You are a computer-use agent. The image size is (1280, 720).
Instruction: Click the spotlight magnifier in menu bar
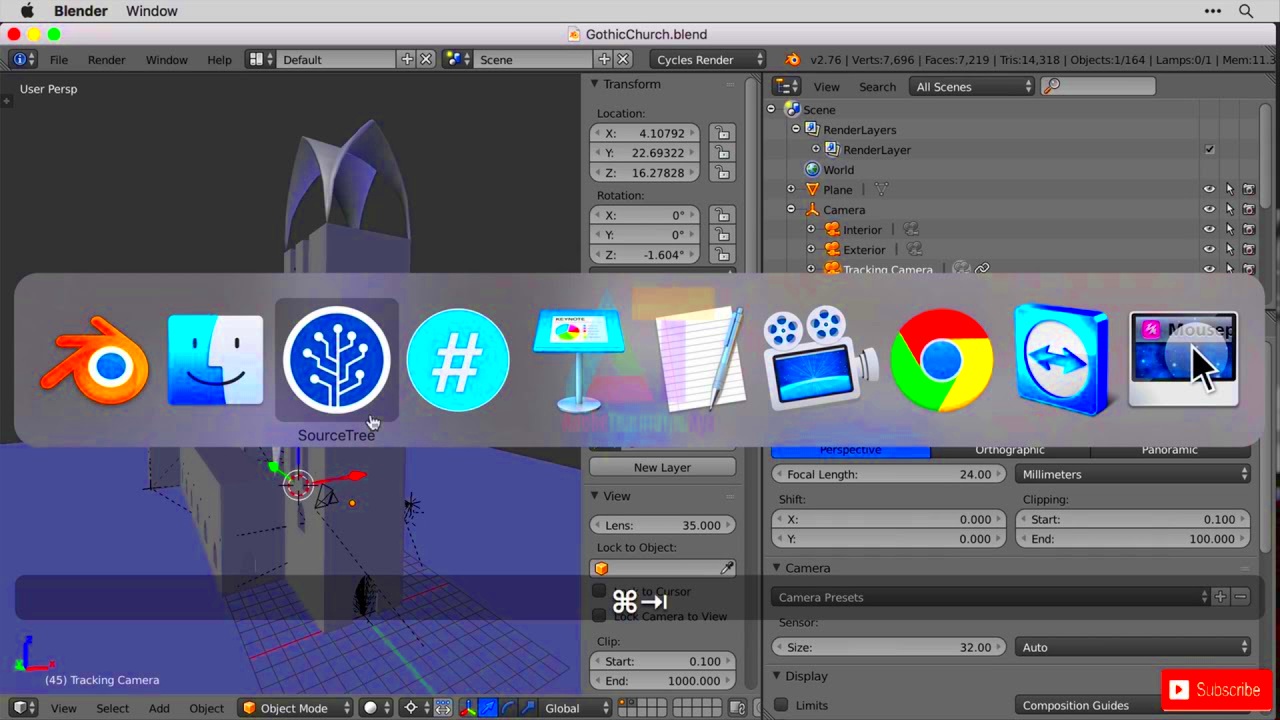[1246, 11]
